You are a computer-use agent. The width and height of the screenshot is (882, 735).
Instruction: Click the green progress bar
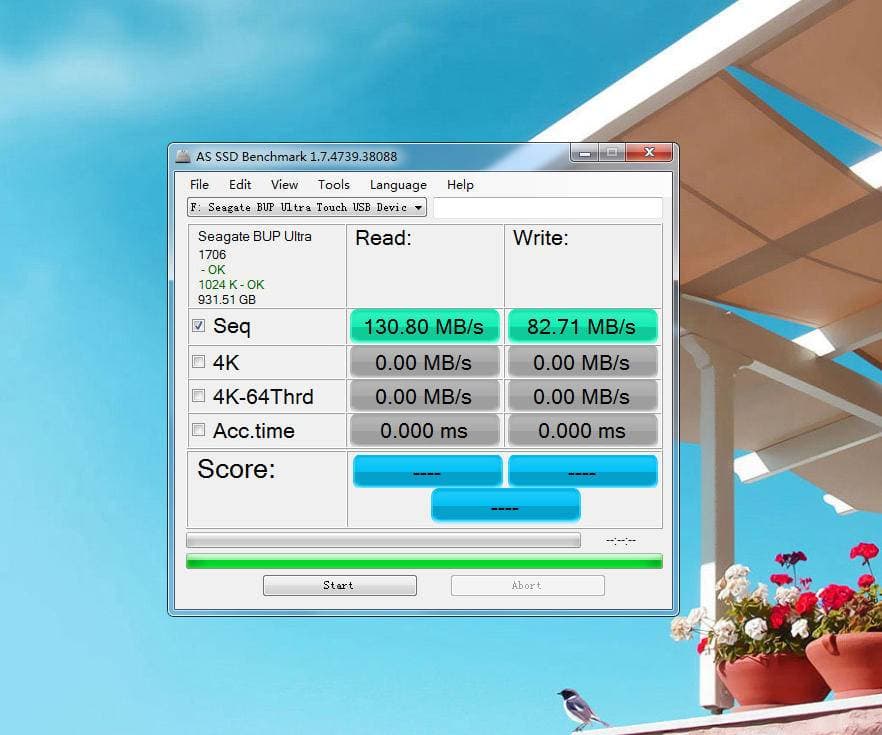[x=424, y=561]
